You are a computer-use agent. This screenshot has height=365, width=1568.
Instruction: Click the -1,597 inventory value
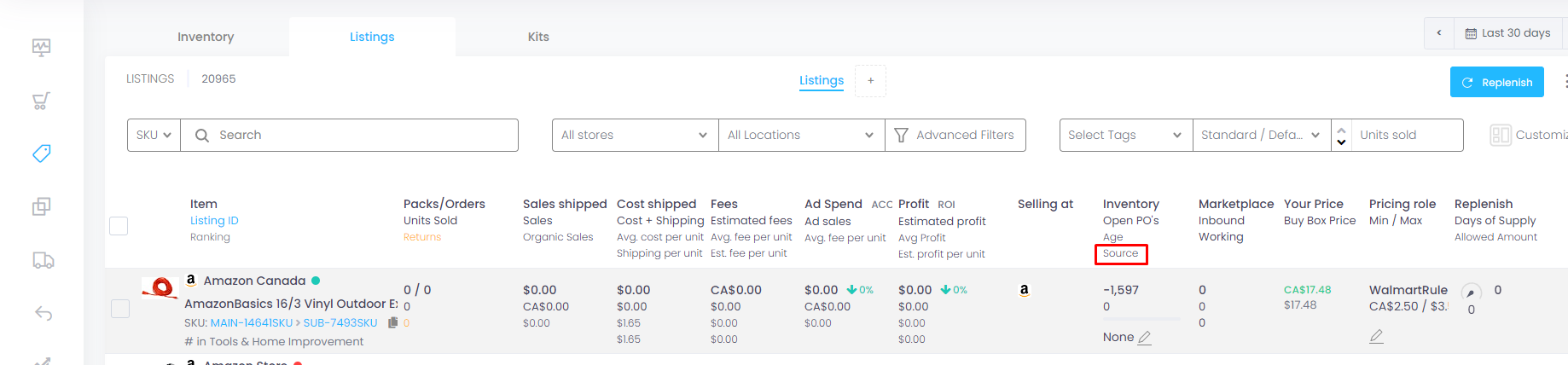click(1121, 290)
